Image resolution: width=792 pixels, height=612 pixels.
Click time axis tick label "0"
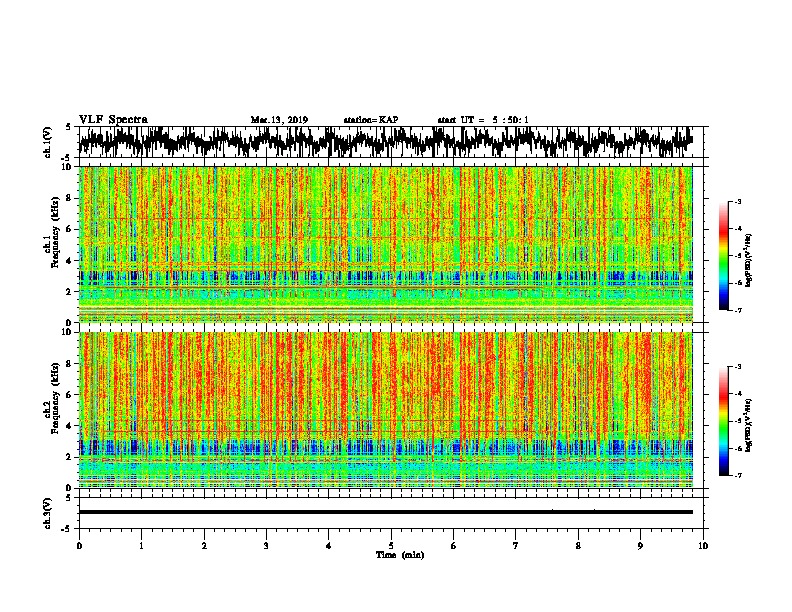tap(79, 546)
